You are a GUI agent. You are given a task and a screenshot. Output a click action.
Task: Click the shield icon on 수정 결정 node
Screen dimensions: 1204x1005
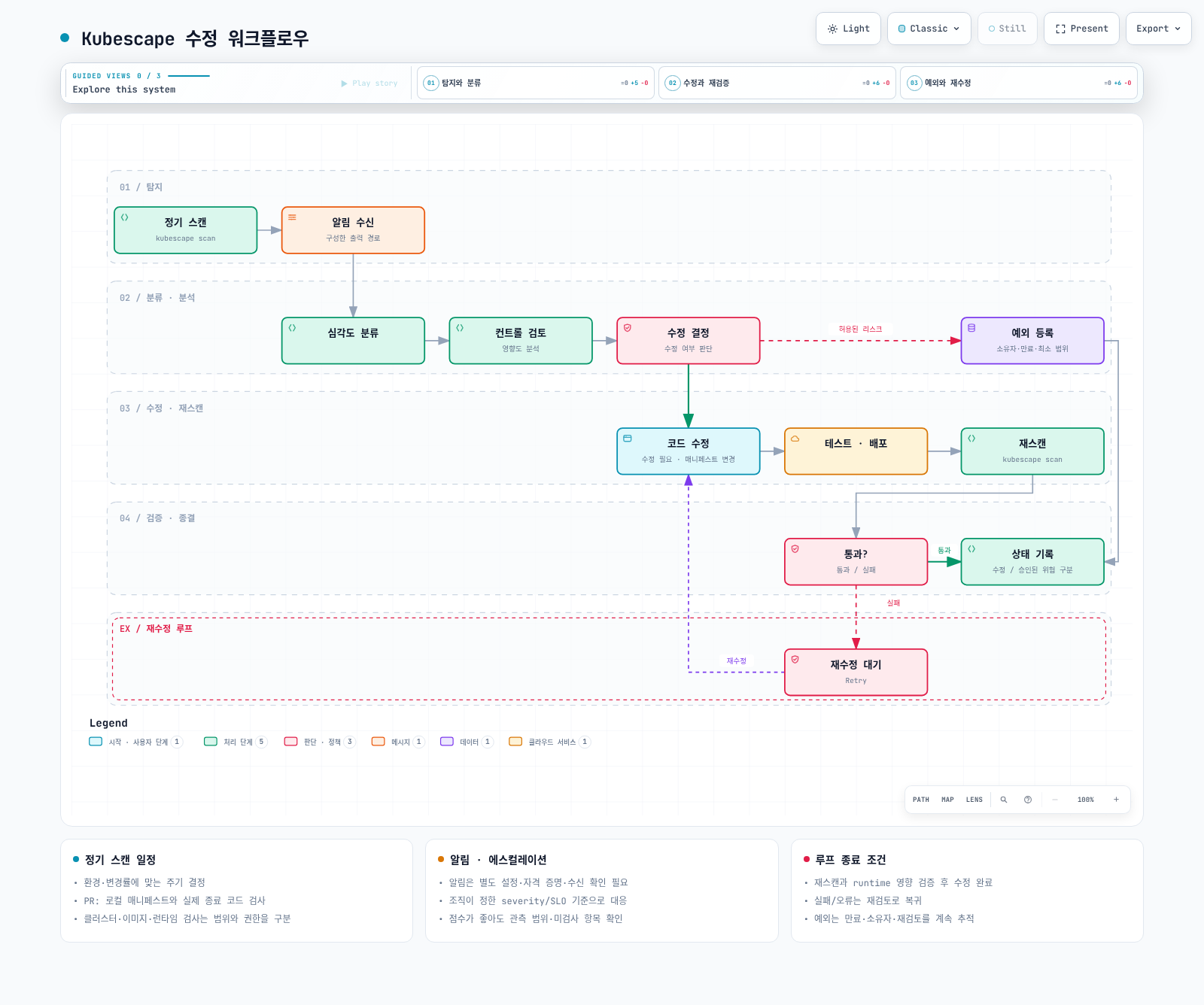(x=628, y=328)
